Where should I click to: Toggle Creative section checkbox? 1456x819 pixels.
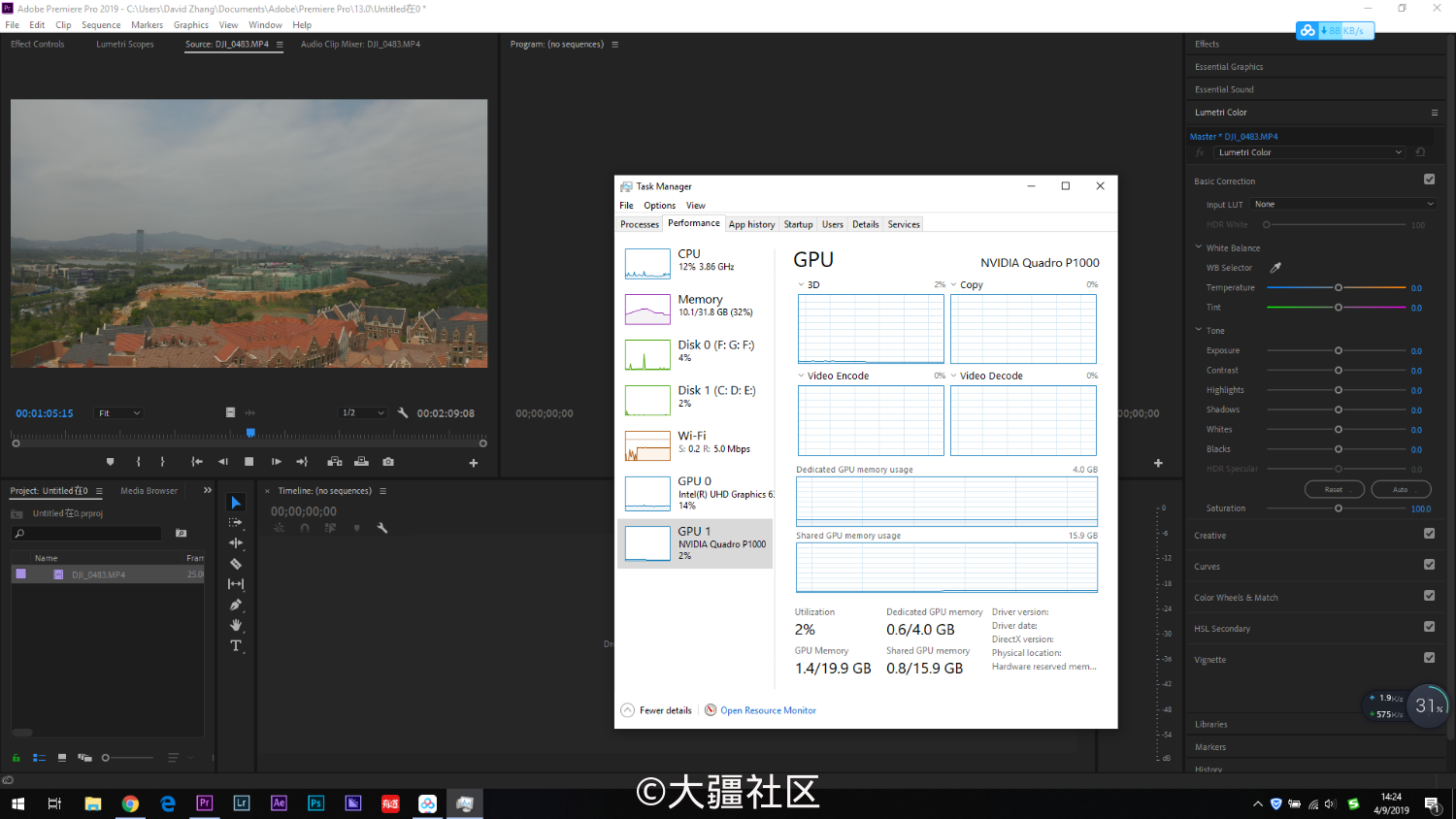1429,534
